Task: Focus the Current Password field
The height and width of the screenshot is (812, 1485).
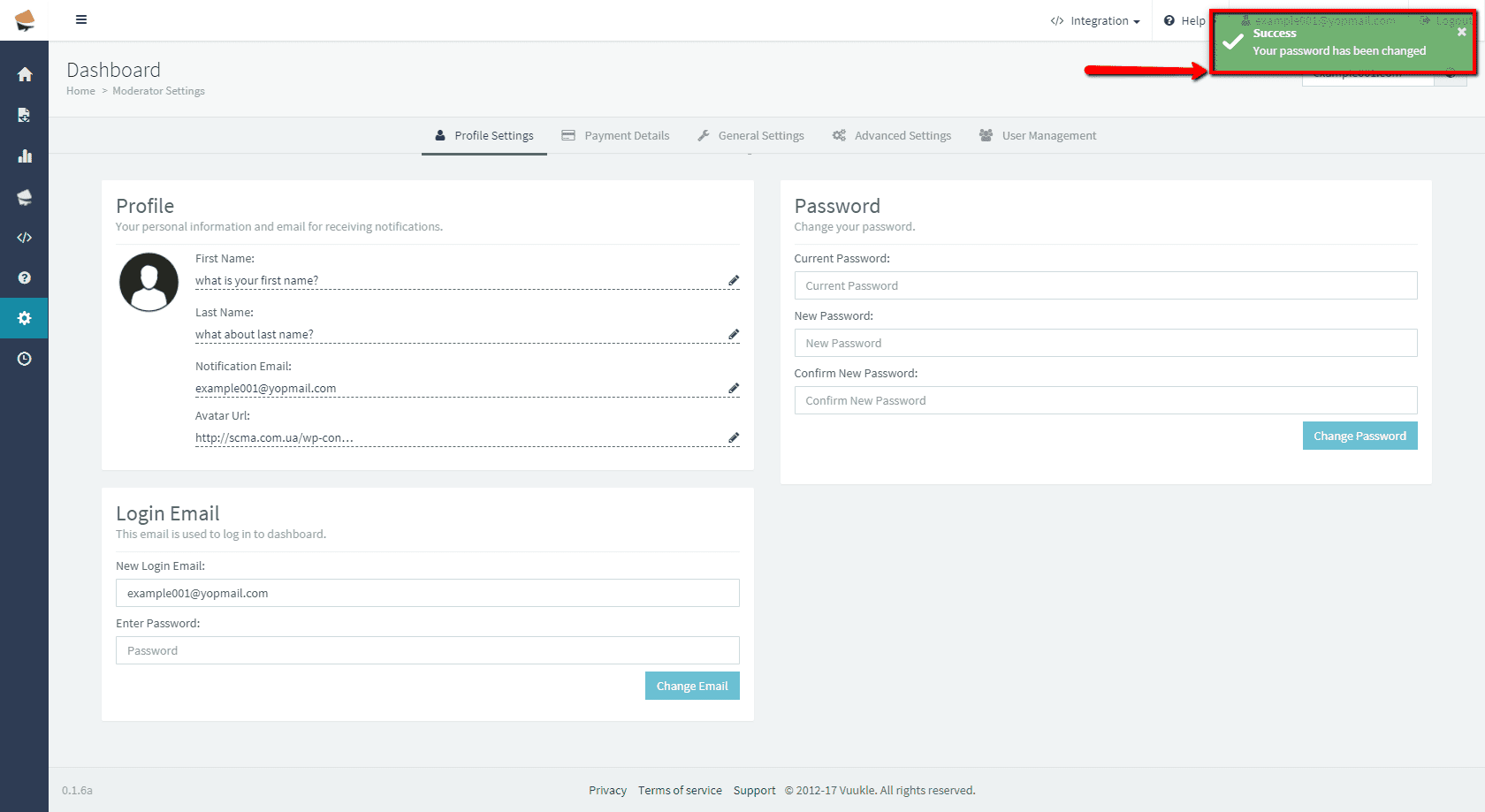Action: [1105, 286]
